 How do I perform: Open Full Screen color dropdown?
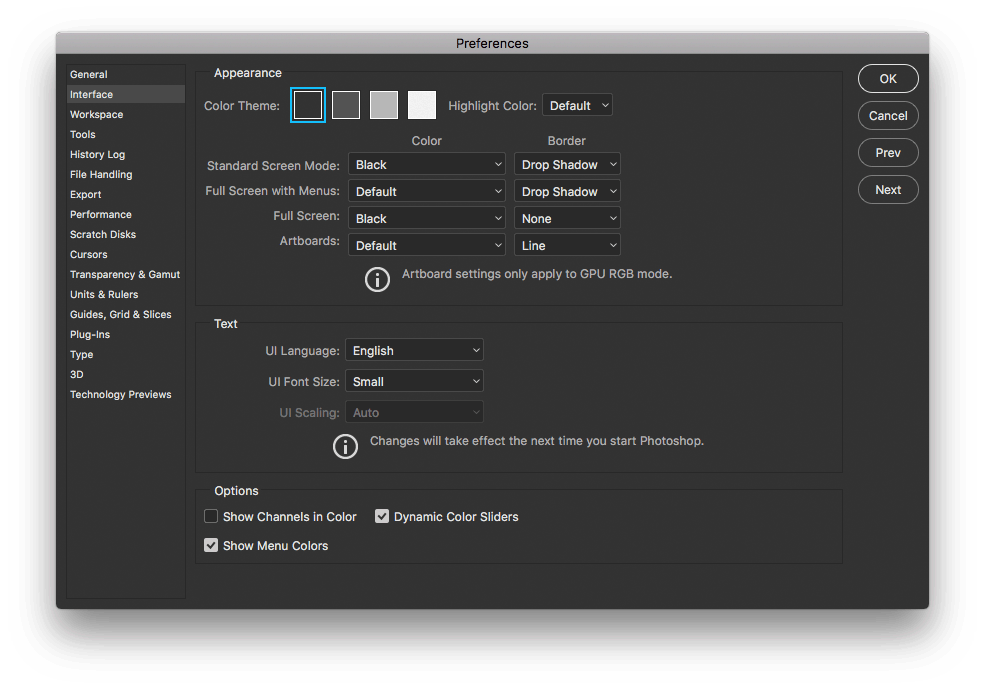click(x=427, y=219)
